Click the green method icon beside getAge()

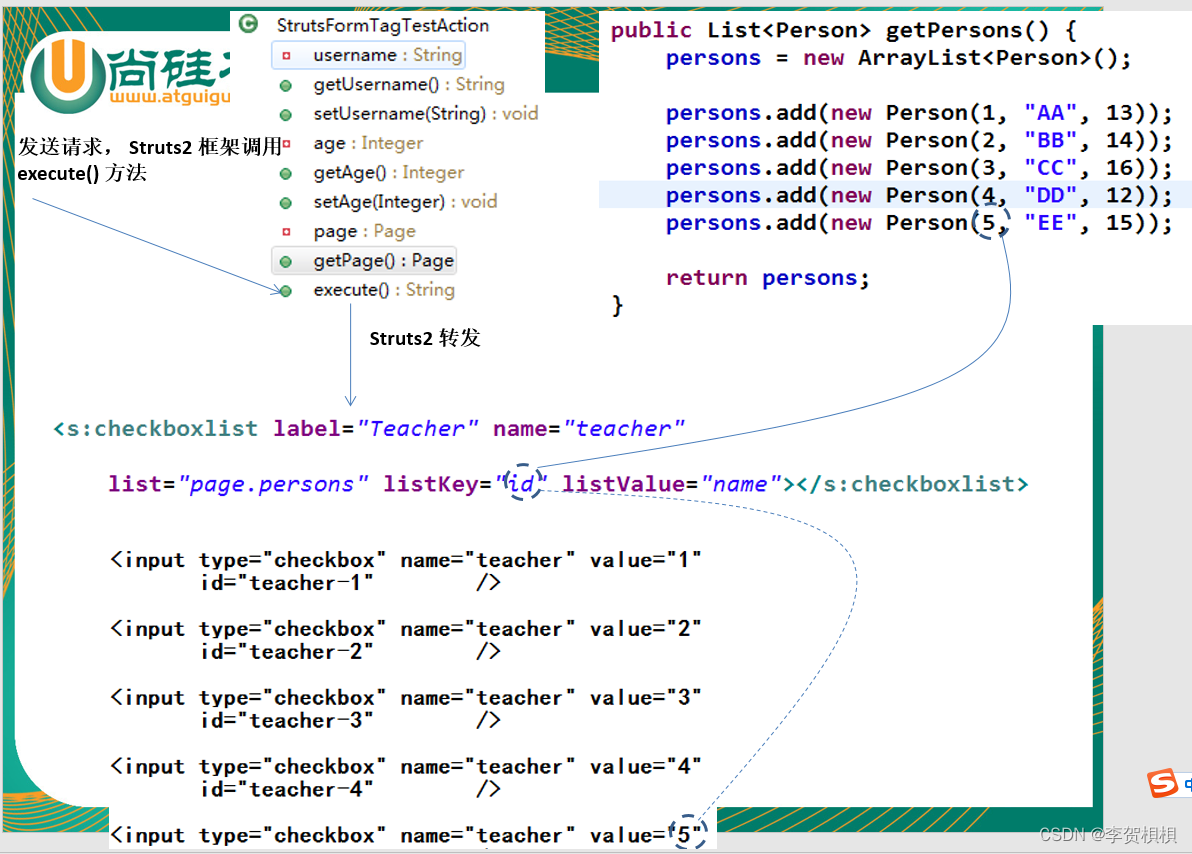coord(286,173)
